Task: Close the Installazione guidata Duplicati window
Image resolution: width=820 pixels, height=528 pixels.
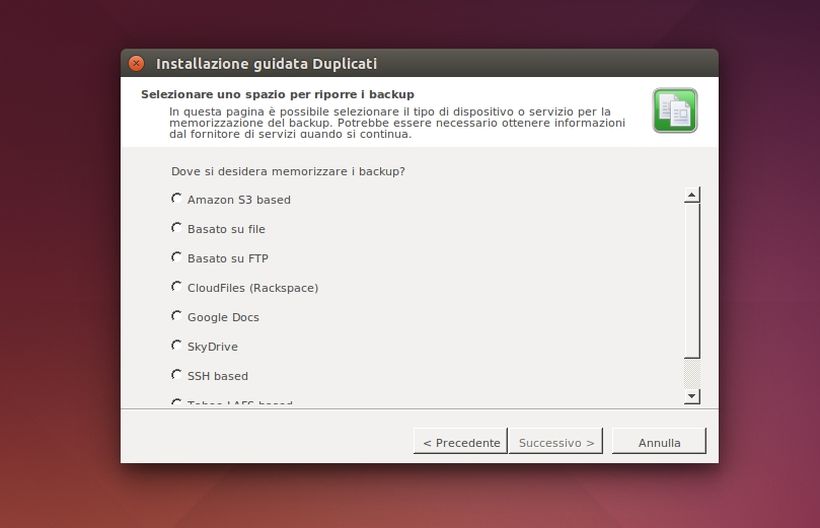Action: pyautogui.click(x=136, y=63)
